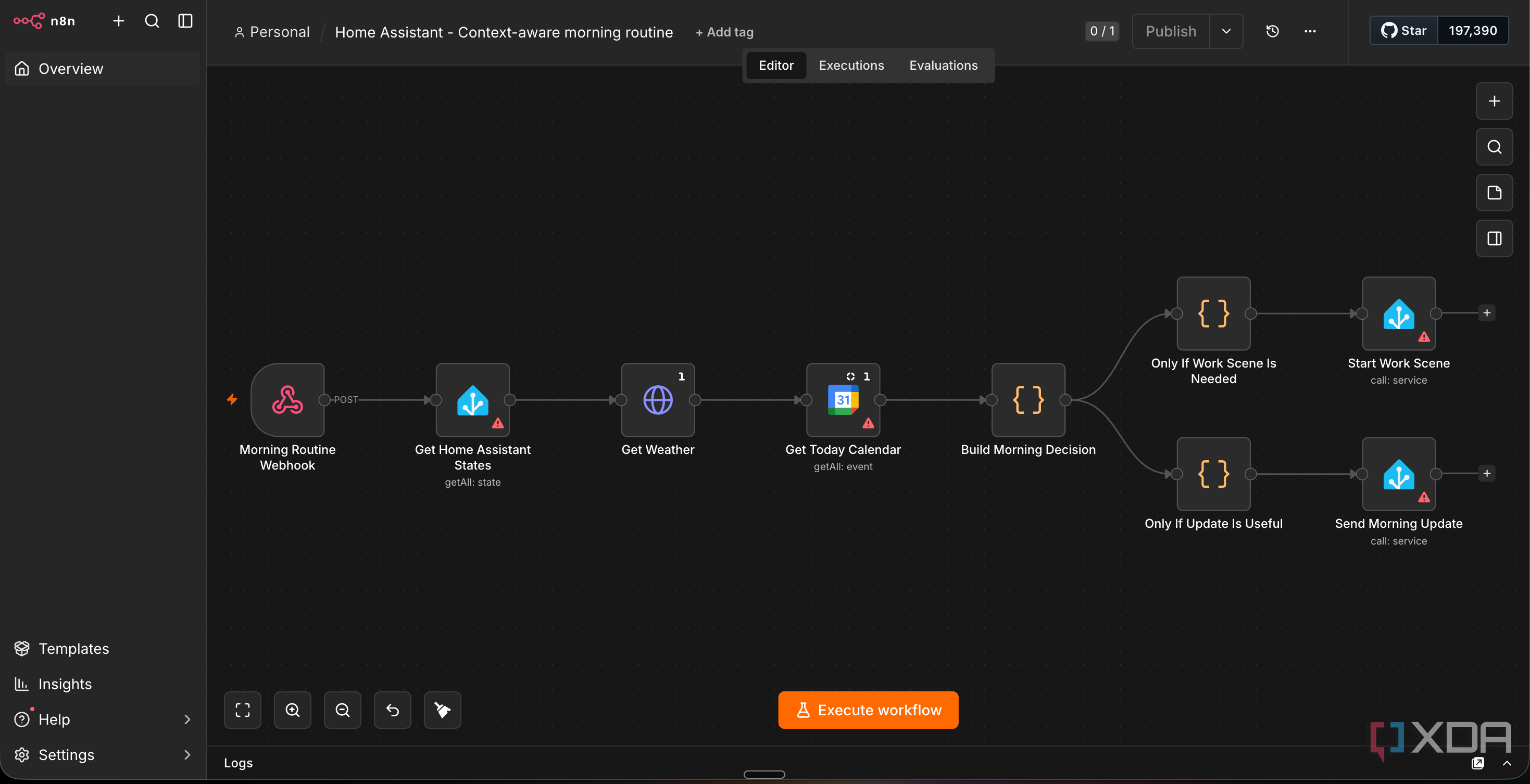This screenshot has width=1530, height=784.
Task: Switch to the Evaluations tab
Action: (943, 66)
